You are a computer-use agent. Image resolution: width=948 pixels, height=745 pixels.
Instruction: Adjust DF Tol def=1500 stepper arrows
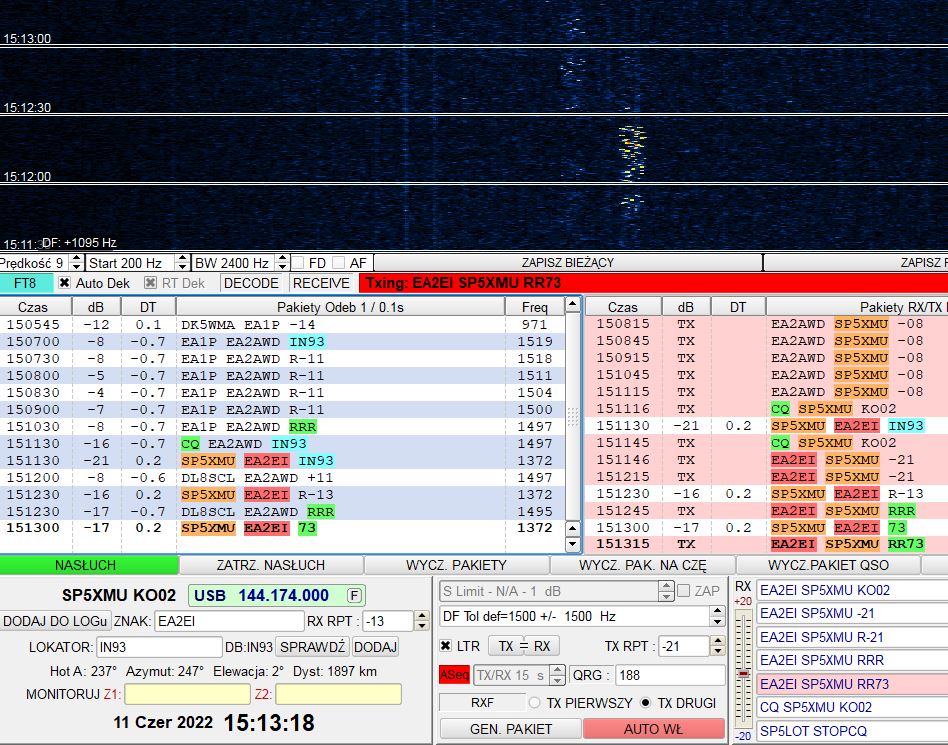click(x=717, y=616)
